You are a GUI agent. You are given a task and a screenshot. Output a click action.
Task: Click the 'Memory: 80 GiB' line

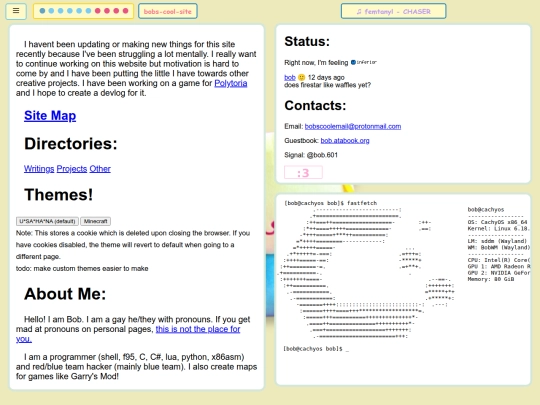pyautogui.click(x=490, y=279)
